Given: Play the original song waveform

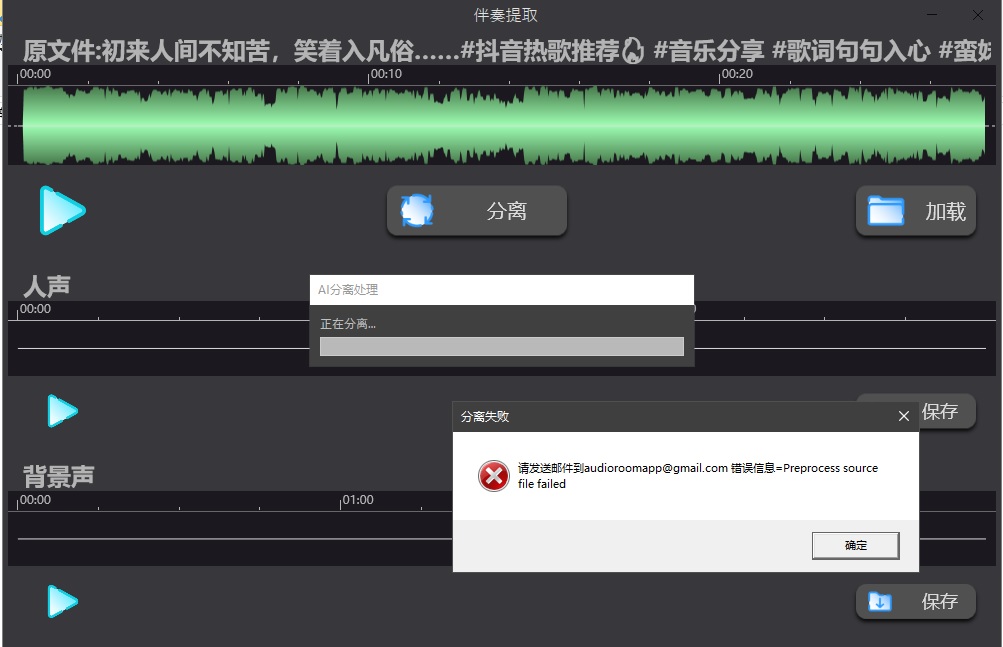Looking at the screenshot, I should click(x=62, y=211).
